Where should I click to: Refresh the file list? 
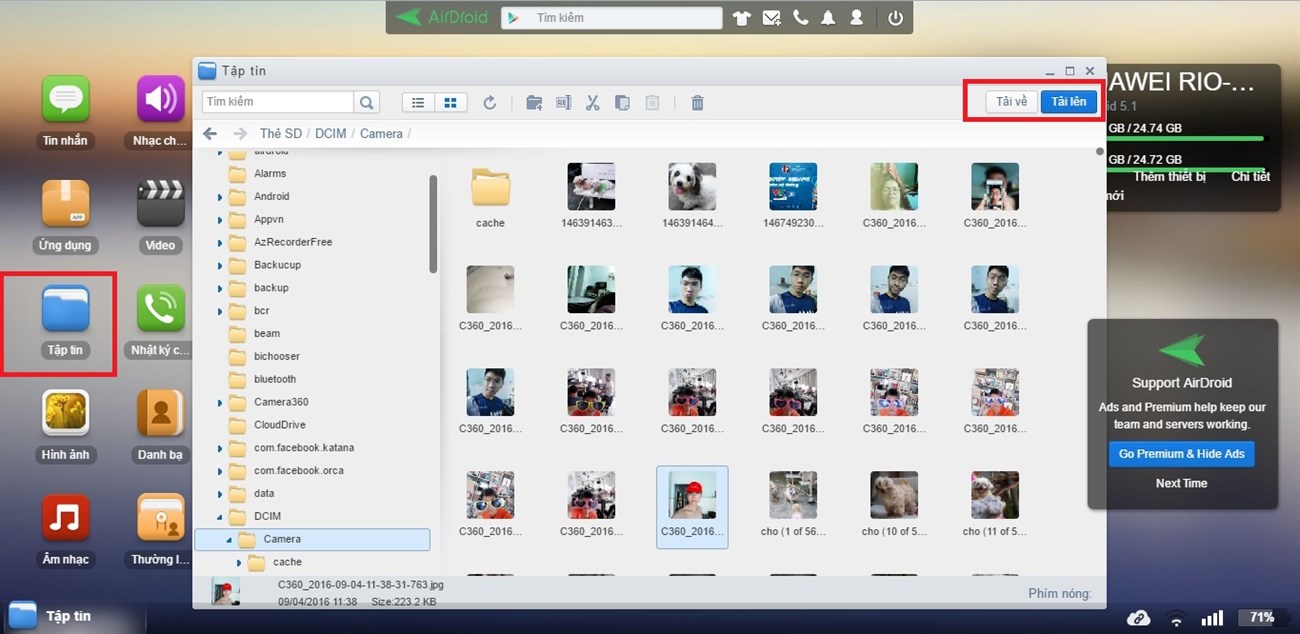490,102
